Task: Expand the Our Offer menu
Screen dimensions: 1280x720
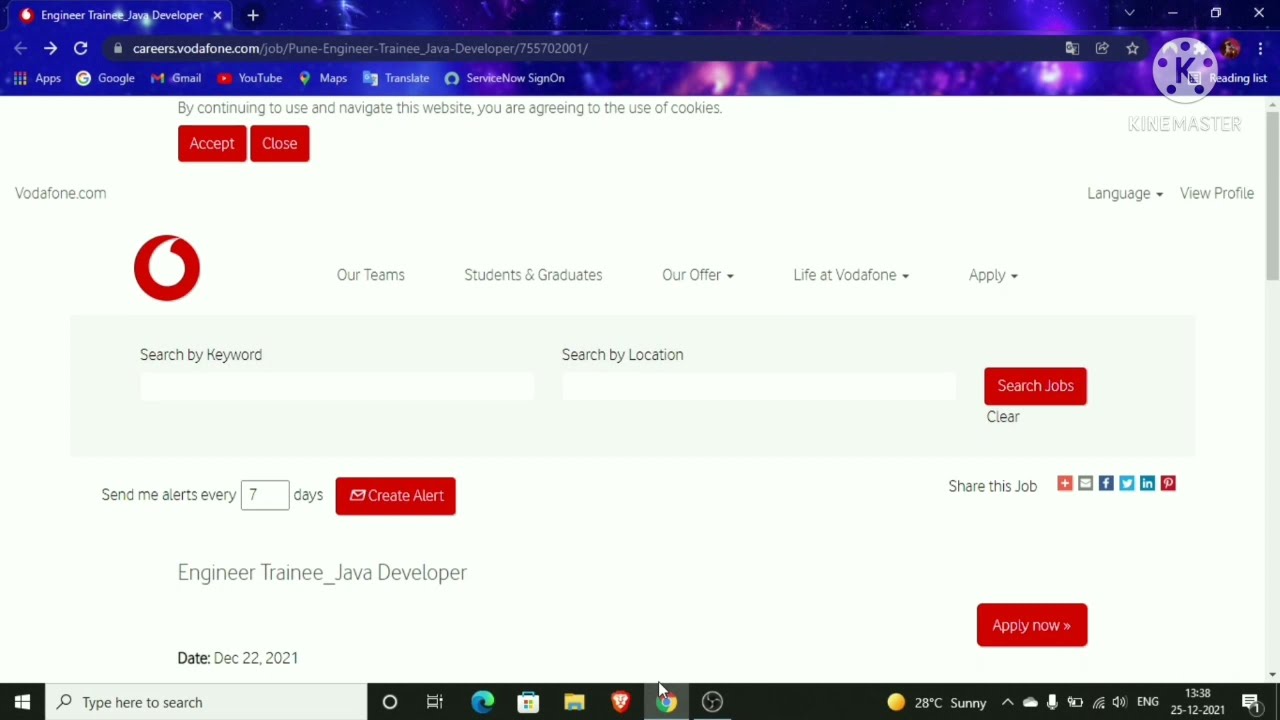Action: pos(698,275)
